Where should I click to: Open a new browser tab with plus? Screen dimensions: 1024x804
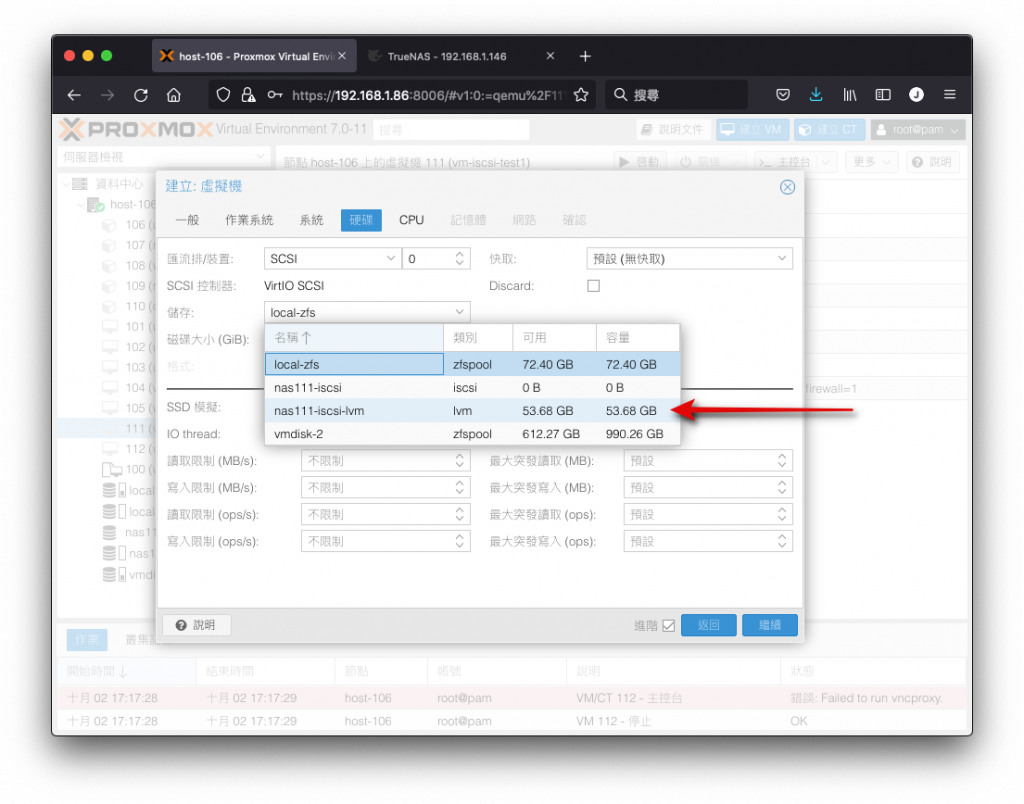[585, 56]
